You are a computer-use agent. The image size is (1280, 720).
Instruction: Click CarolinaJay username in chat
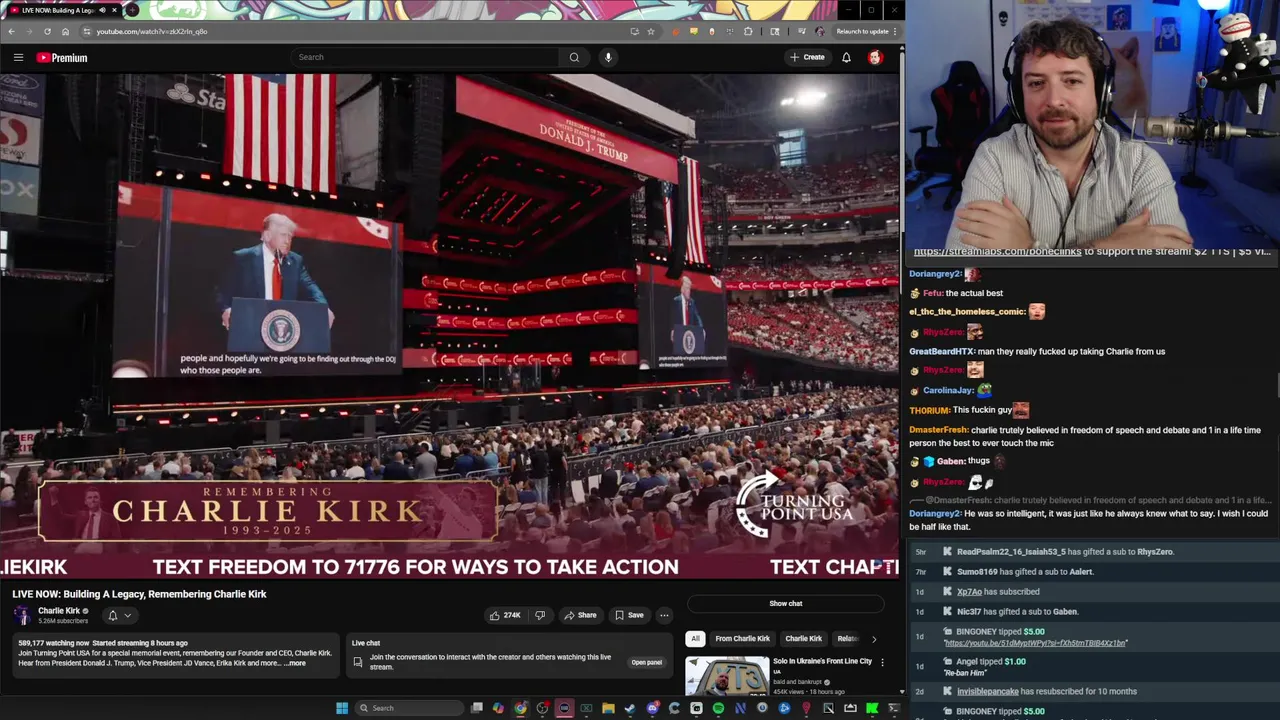[947, 391]
